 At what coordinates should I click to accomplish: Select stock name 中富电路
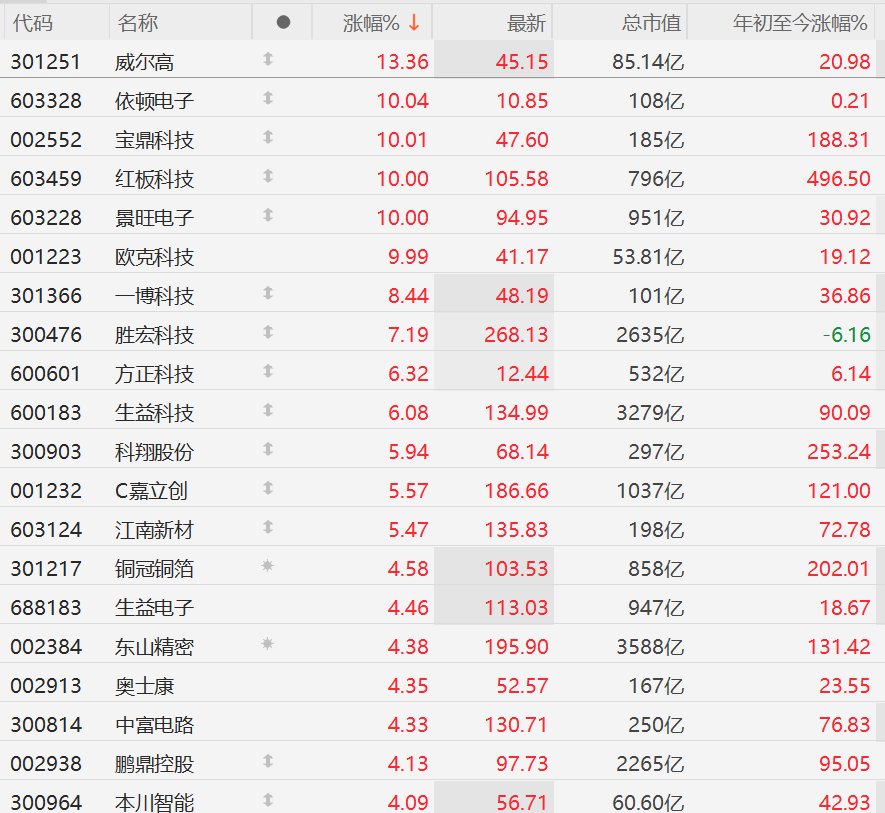coord(154,724)
